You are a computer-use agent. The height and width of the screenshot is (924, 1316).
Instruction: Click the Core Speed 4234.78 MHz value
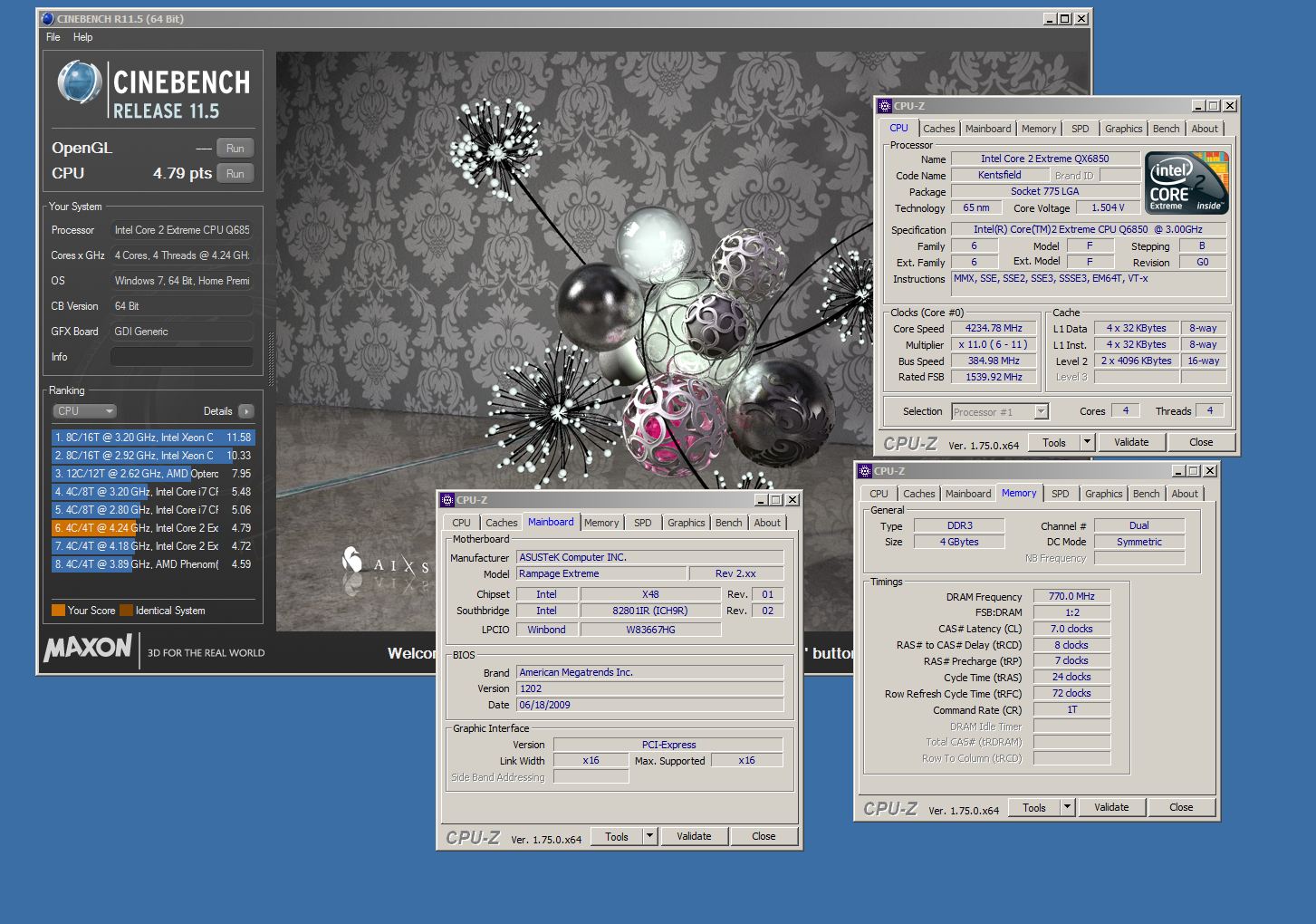(x=994, y=328)
